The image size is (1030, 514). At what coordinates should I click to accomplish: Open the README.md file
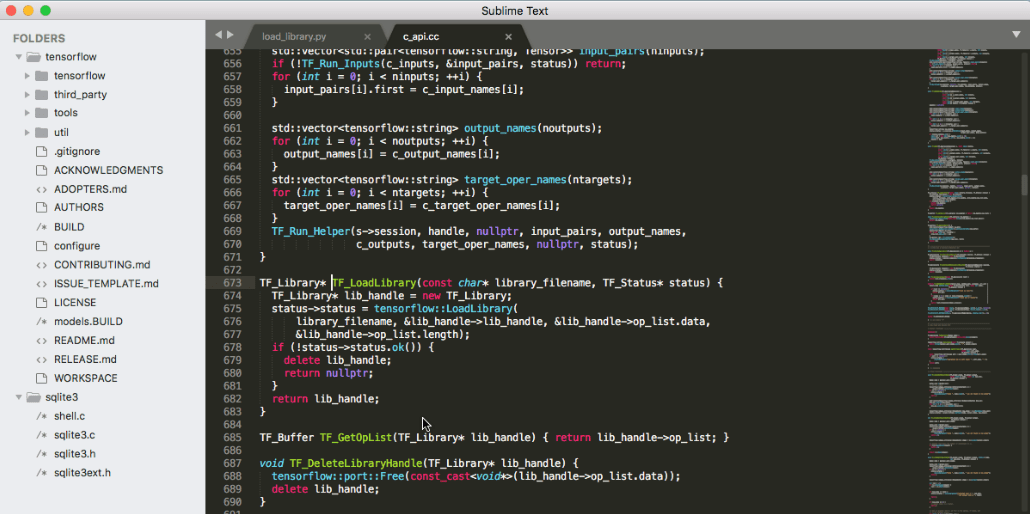tap(84, 341)
